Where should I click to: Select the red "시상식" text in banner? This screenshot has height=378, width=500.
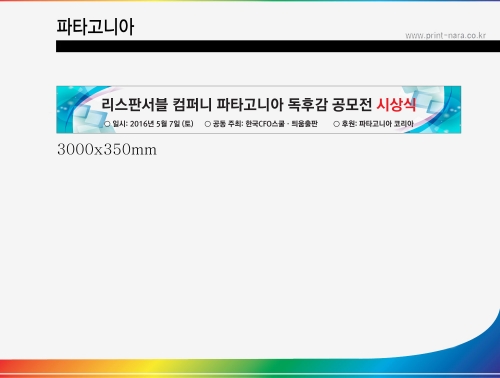(396, 105)
